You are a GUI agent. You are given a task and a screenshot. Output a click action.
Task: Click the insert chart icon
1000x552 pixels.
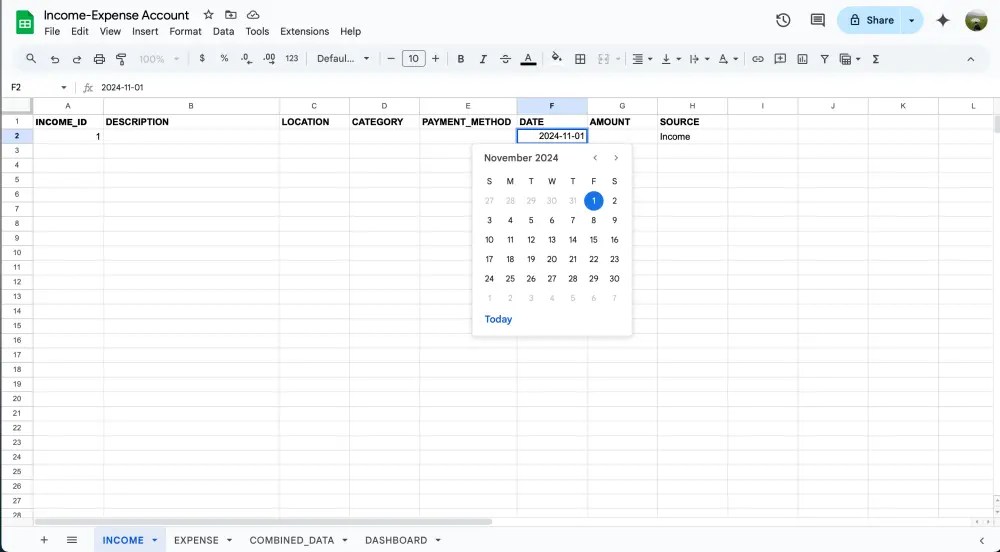802,59
